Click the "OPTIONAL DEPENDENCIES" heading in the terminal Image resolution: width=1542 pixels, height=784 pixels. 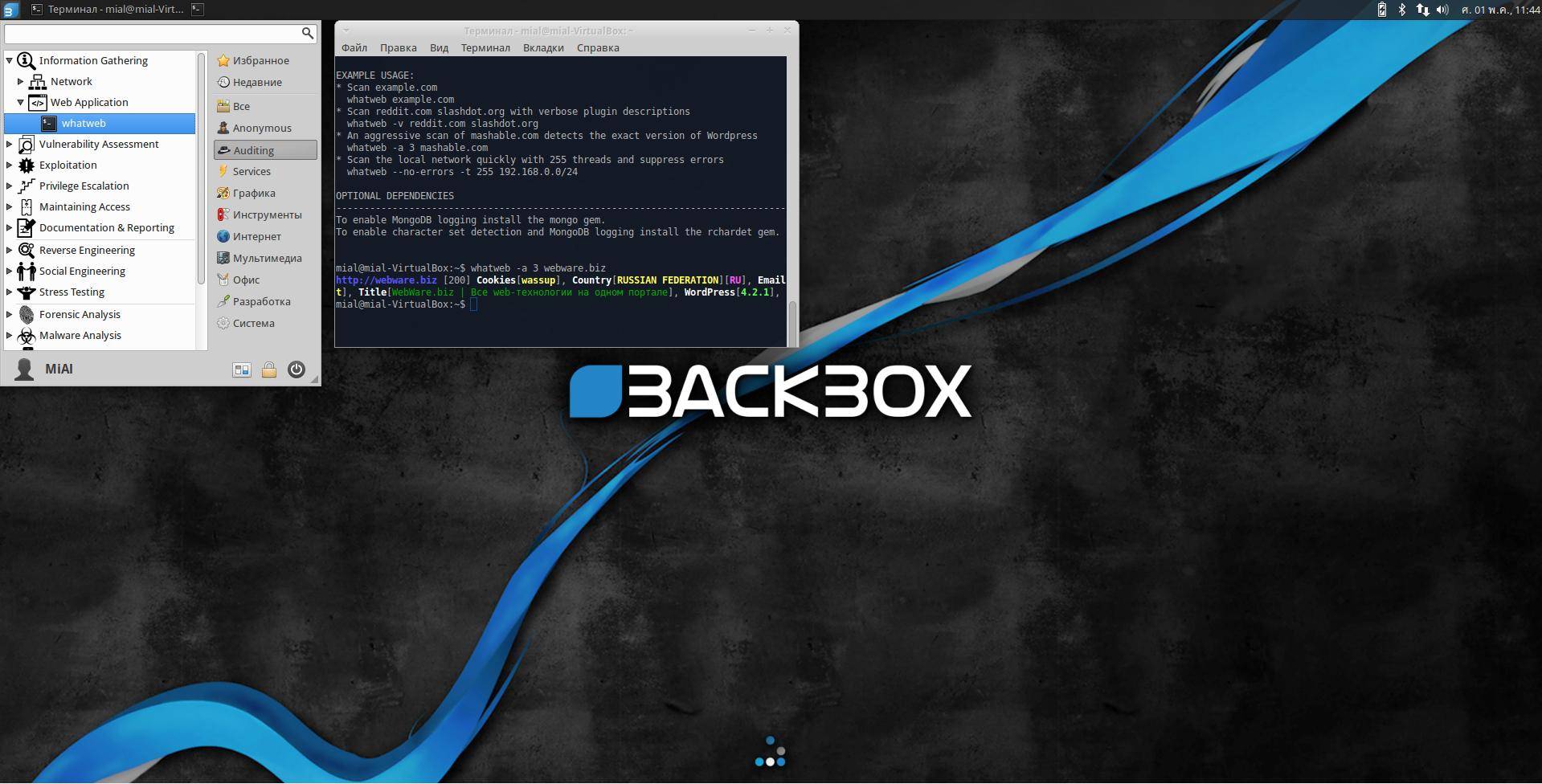click(395, 196)
